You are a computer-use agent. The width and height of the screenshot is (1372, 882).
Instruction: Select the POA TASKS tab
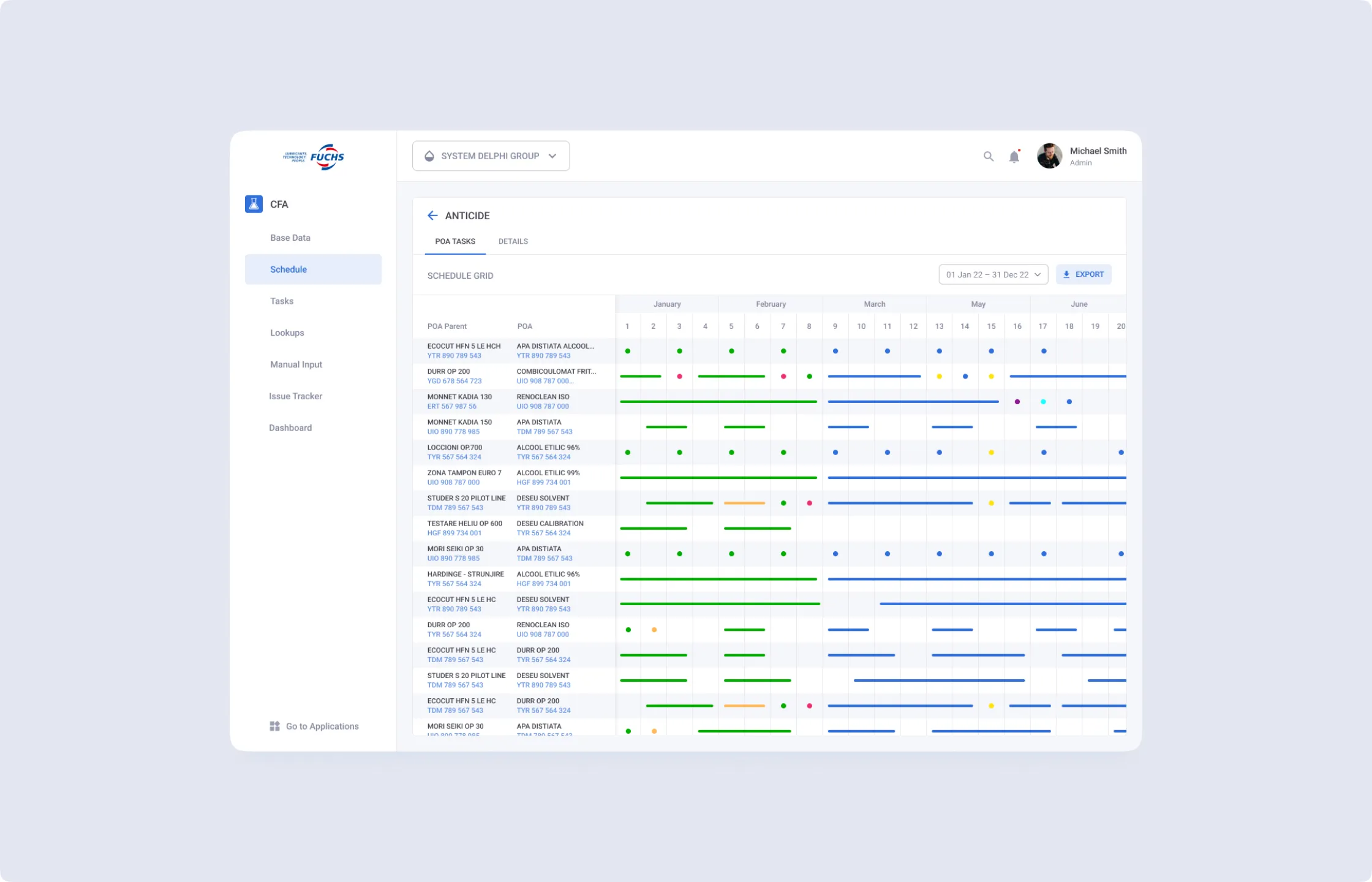click(x=454, y=241)
